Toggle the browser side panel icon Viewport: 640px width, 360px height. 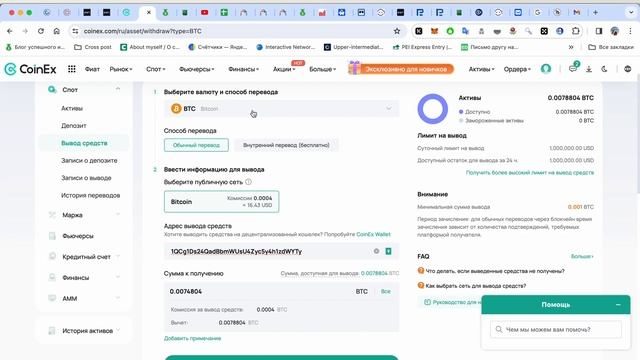click(599, 31)
